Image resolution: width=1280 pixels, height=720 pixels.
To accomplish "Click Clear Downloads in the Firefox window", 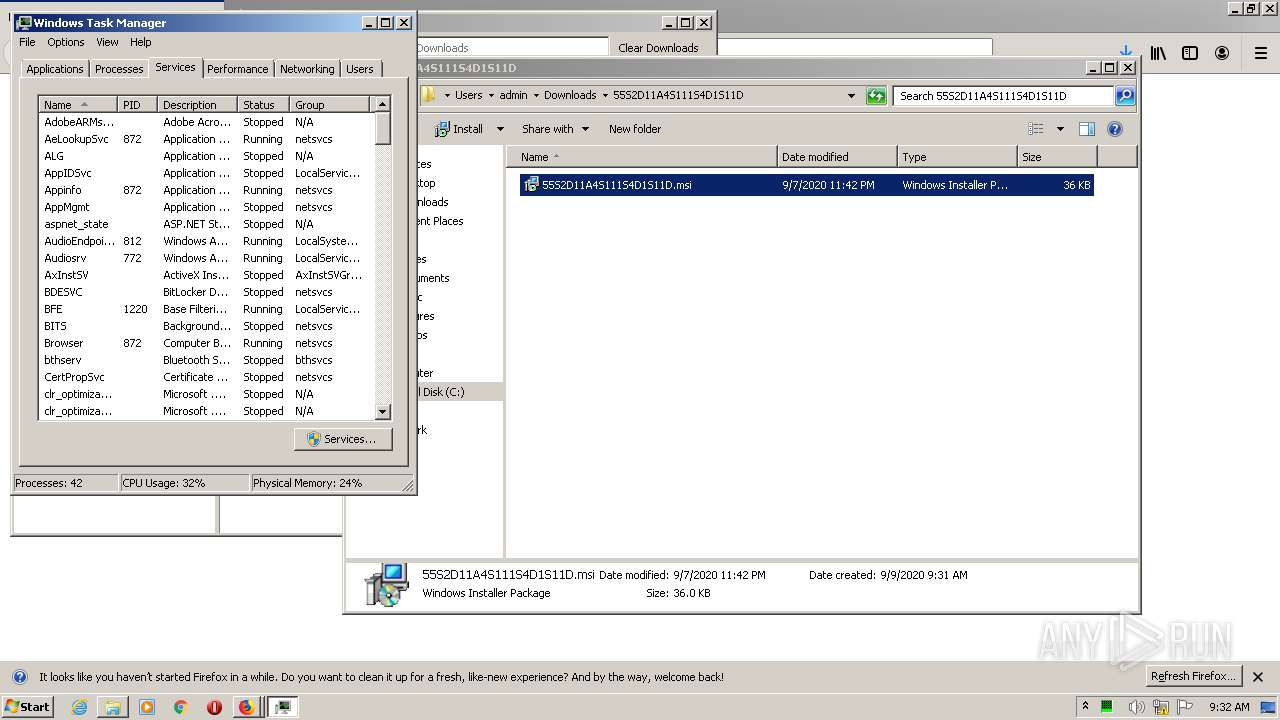I will 658,47.
